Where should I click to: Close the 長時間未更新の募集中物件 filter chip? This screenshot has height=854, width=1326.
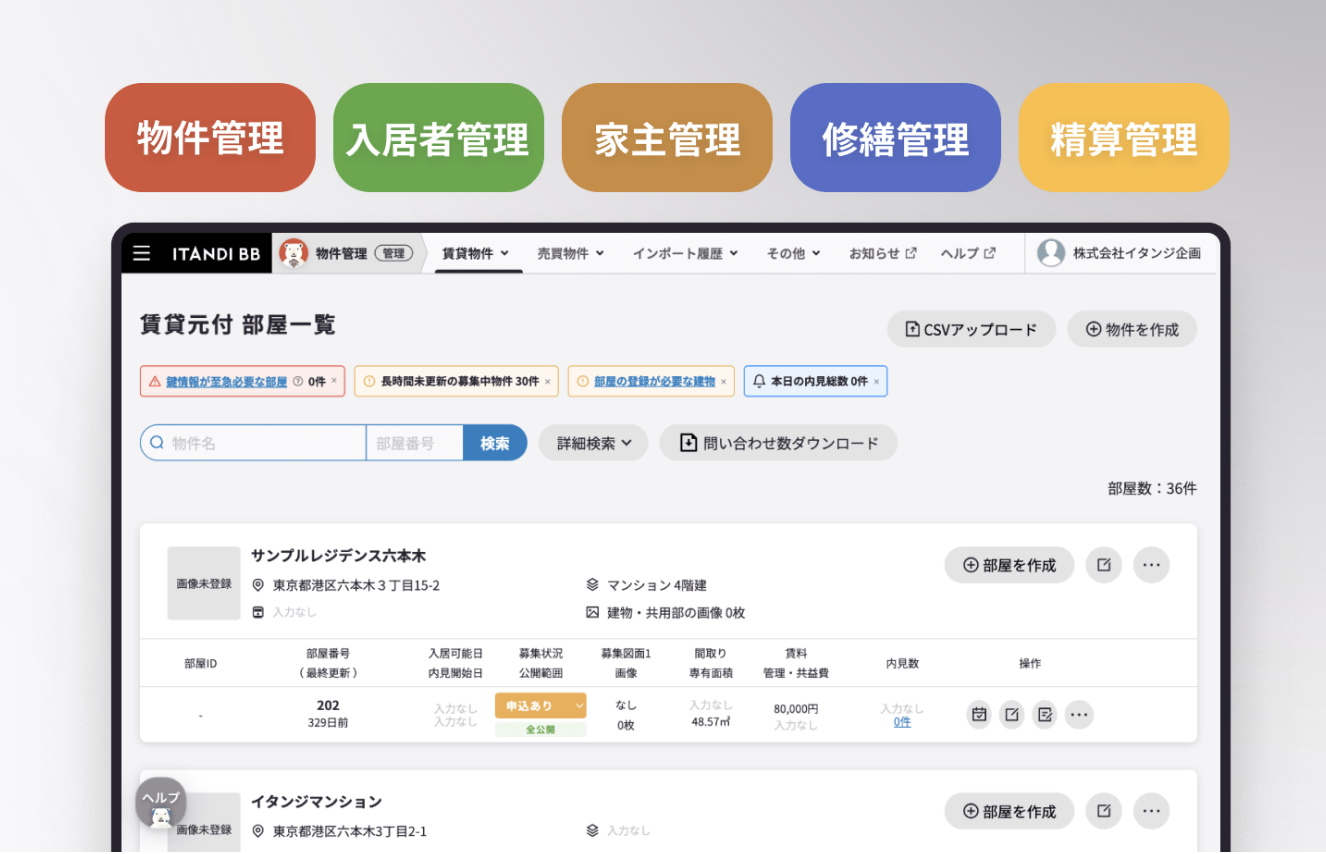coord(550,381)
